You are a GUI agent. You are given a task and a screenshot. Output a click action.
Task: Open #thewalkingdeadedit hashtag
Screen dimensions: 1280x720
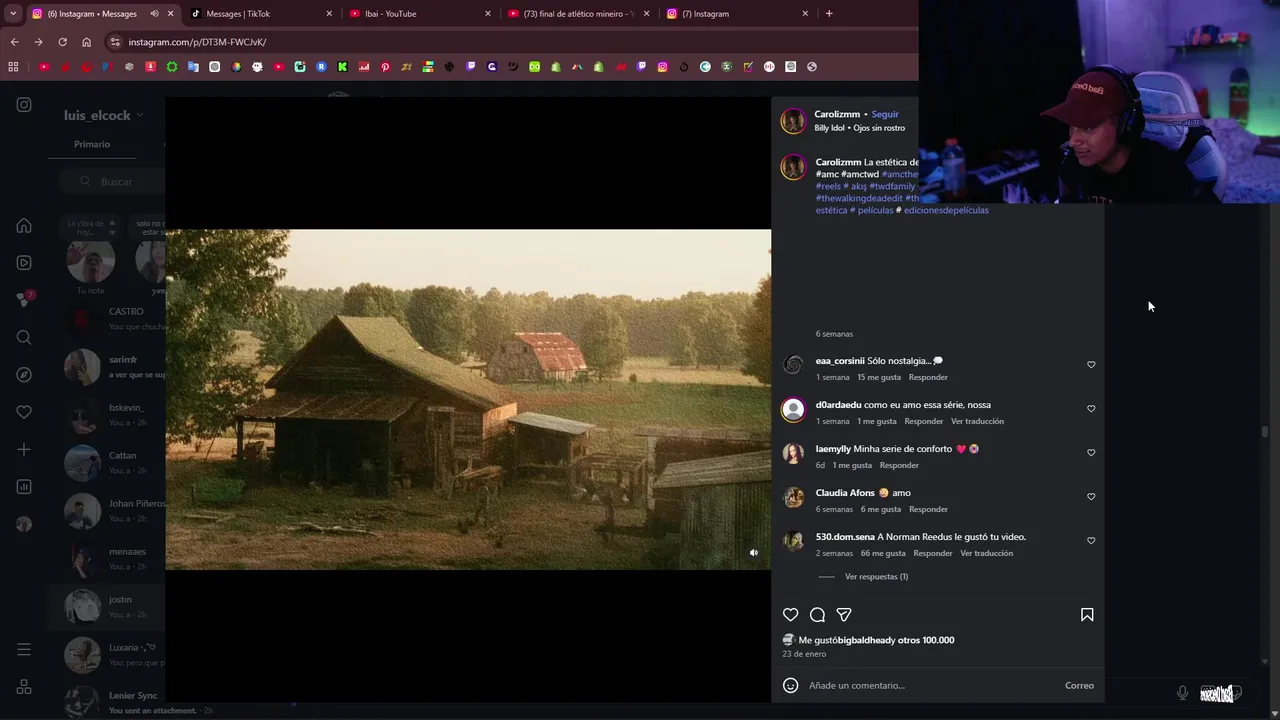[x=859, y=198]
